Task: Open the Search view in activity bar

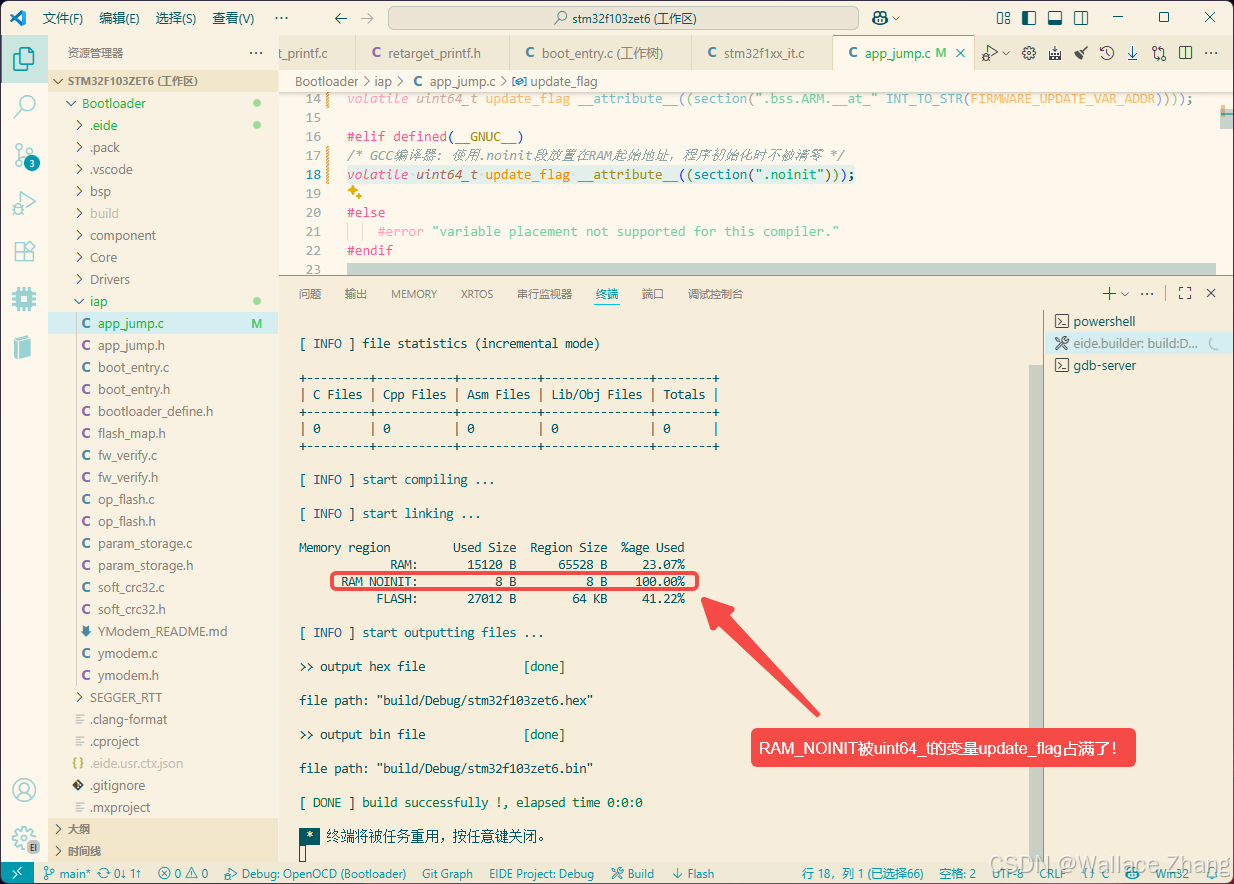Action: tap(24, 106)
